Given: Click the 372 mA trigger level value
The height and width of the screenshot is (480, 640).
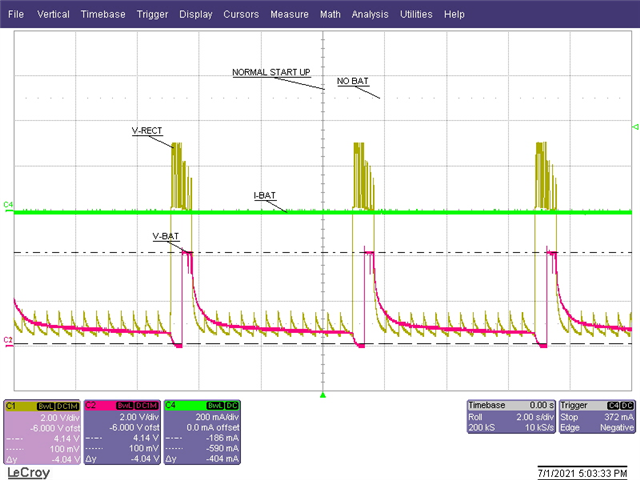Looking at the screenshot, I should coord(619,417).
